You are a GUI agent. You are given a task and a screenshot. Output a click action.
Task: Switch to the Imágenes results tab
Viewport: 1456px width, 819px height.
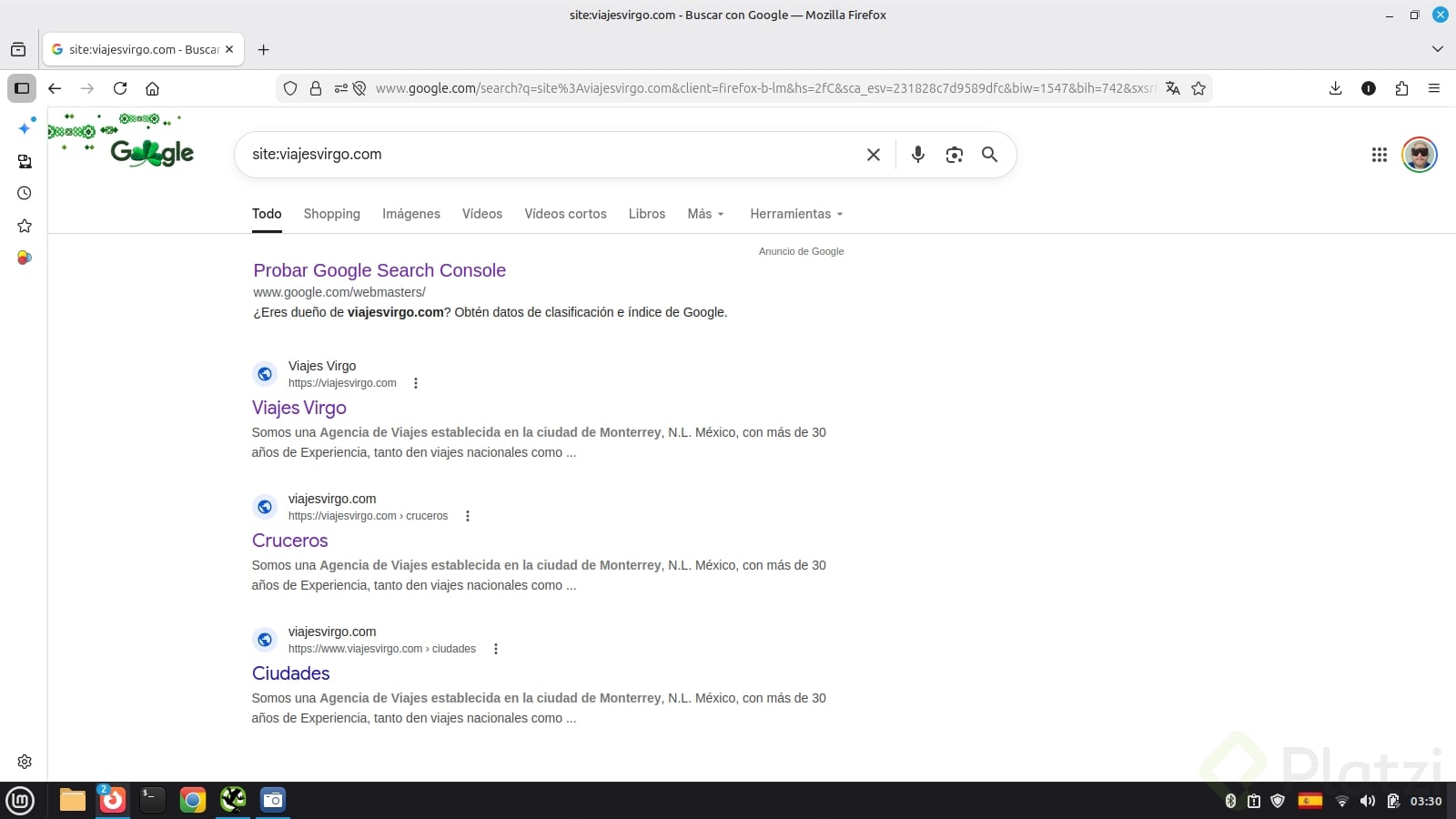[411, 214]
